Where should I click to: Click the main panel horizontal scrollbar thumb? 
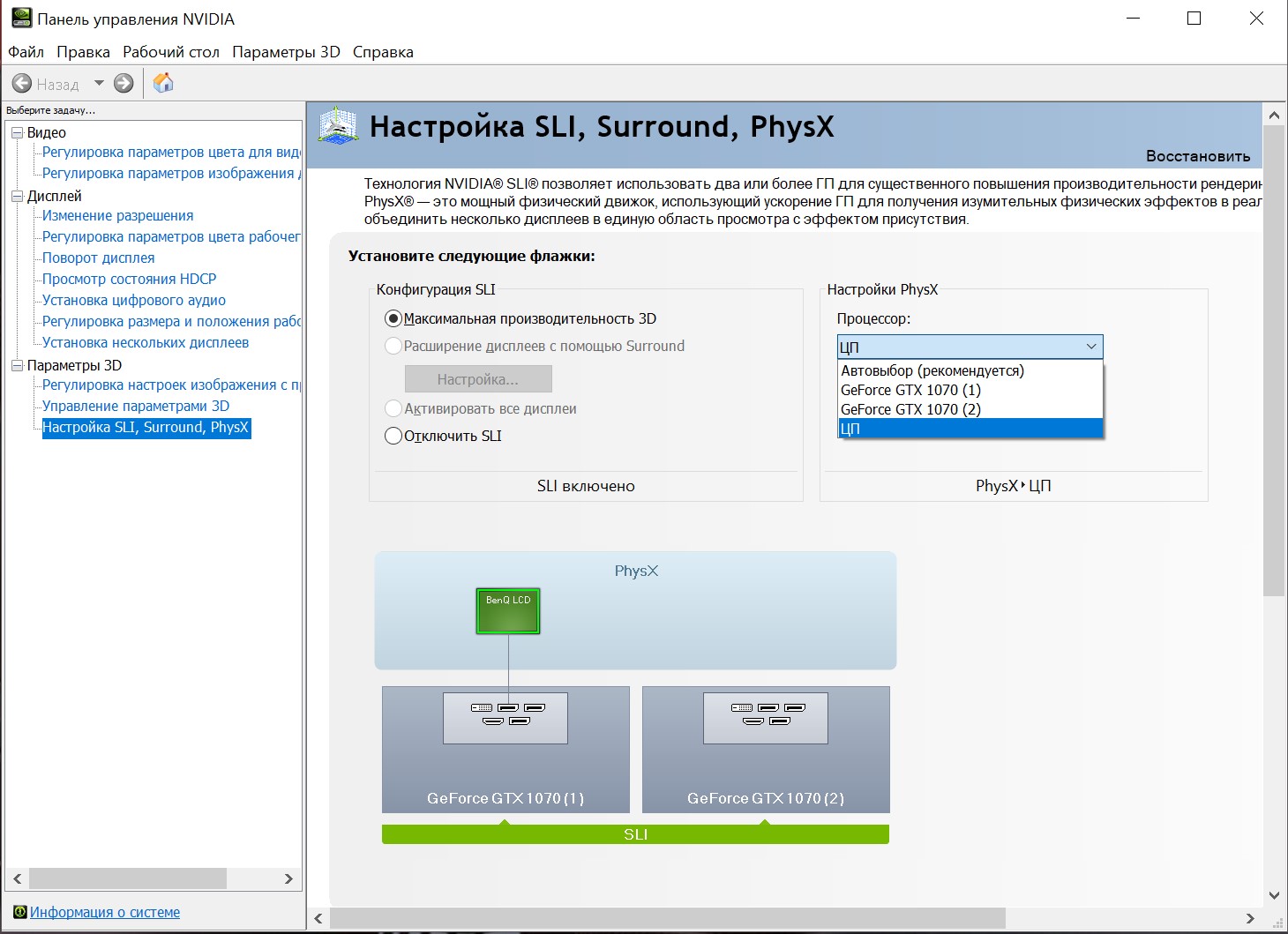(x=667, y=918)
